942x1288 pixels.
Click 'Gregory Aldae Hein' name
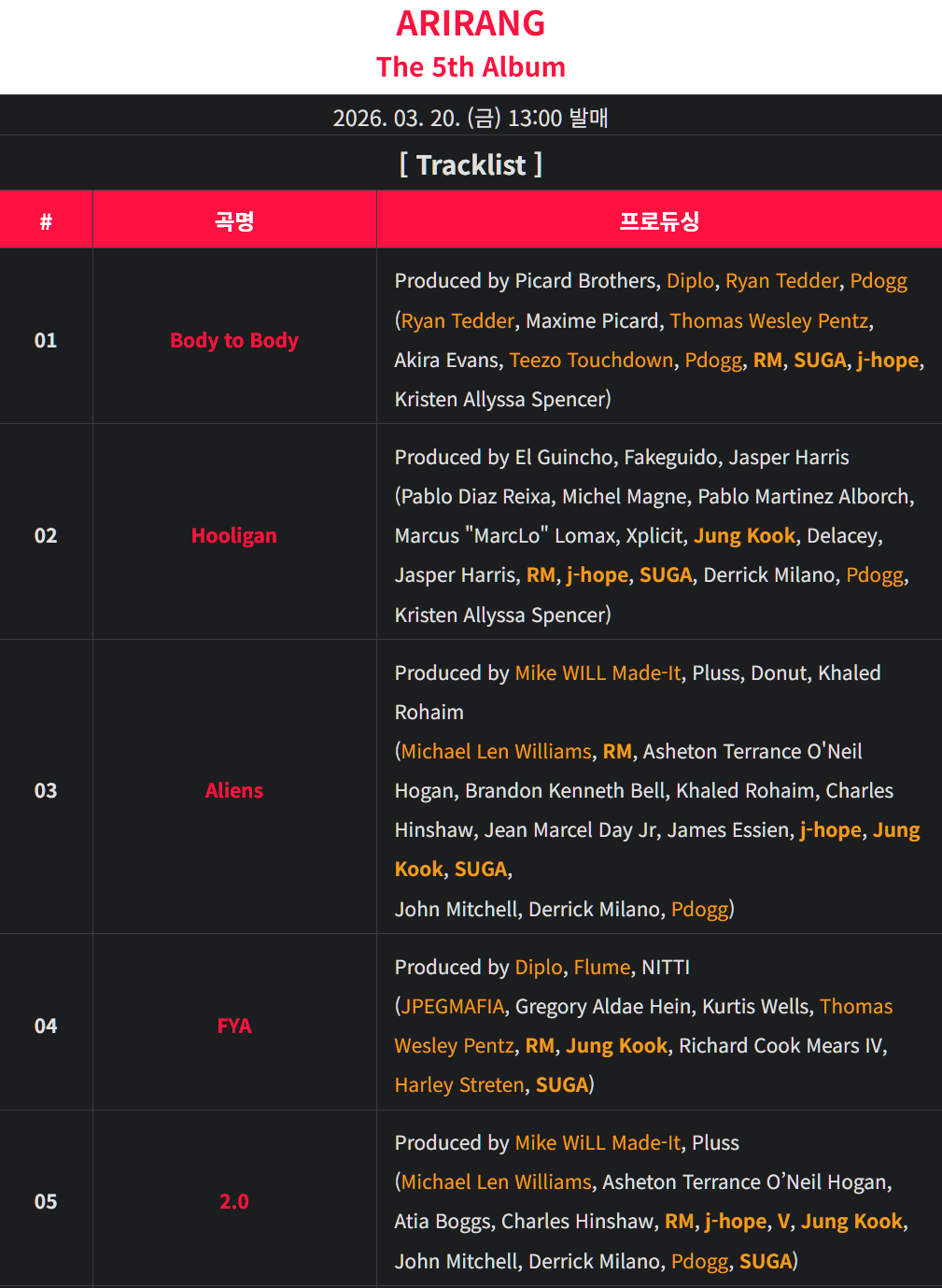603,1006
